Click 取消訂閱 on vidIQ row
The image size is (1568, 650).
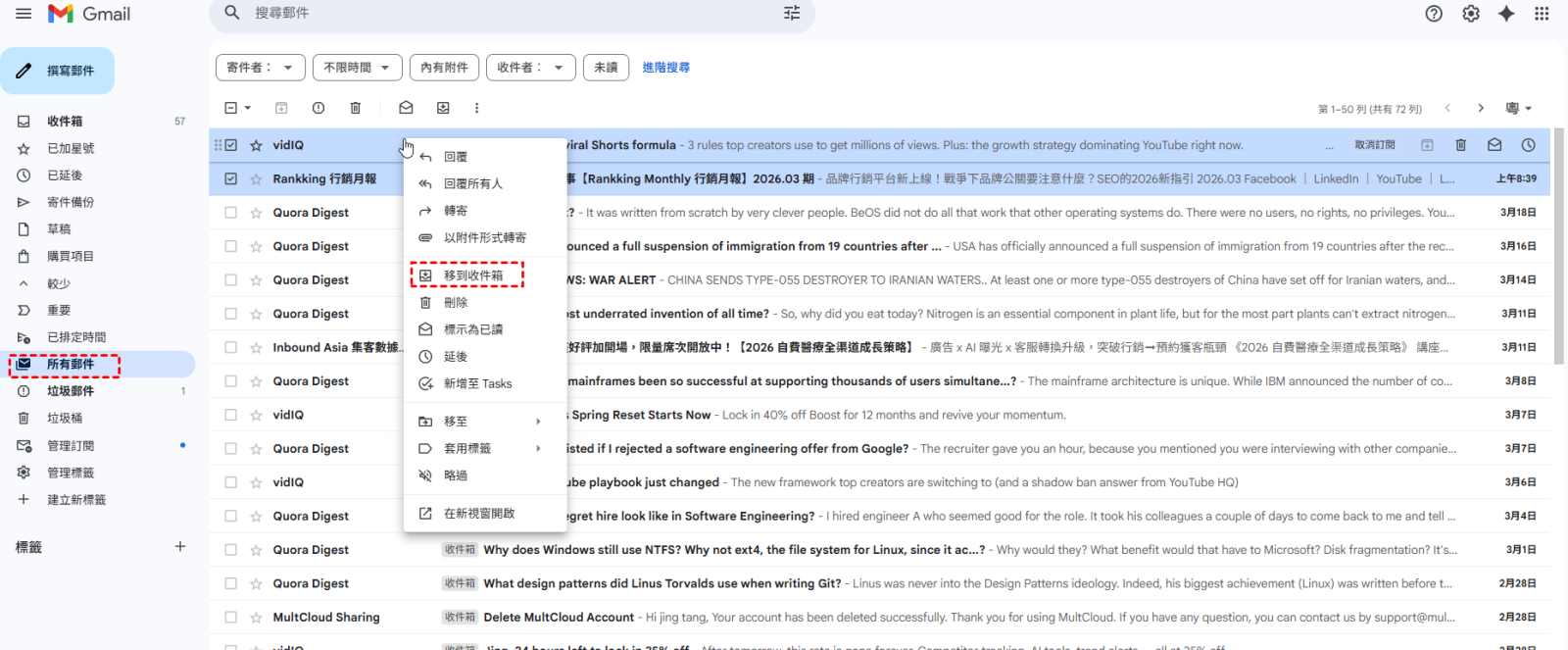pyautogui.click(x=1374, y=145)
